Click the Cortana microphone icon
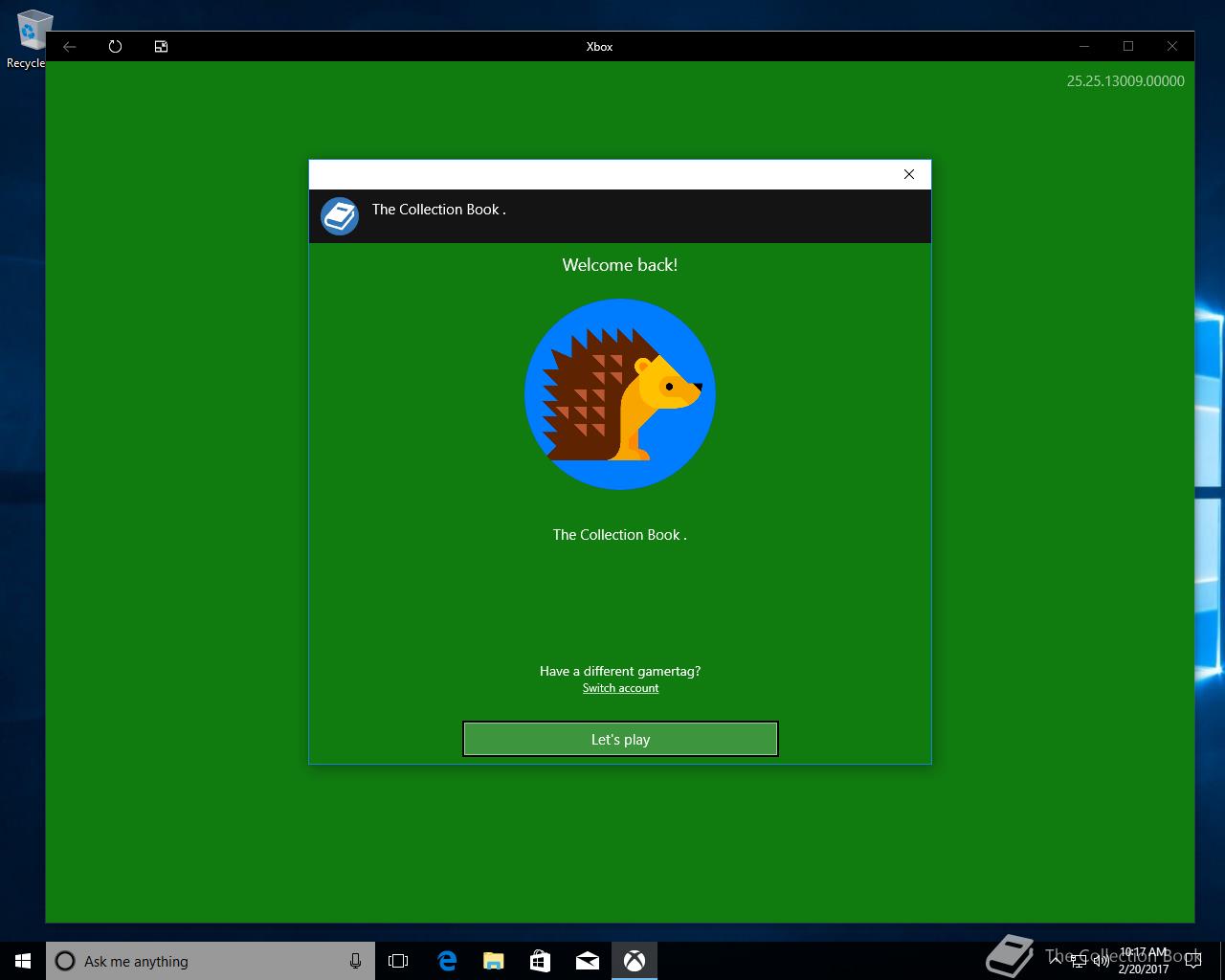1225x980 pixels. [355, 961]
